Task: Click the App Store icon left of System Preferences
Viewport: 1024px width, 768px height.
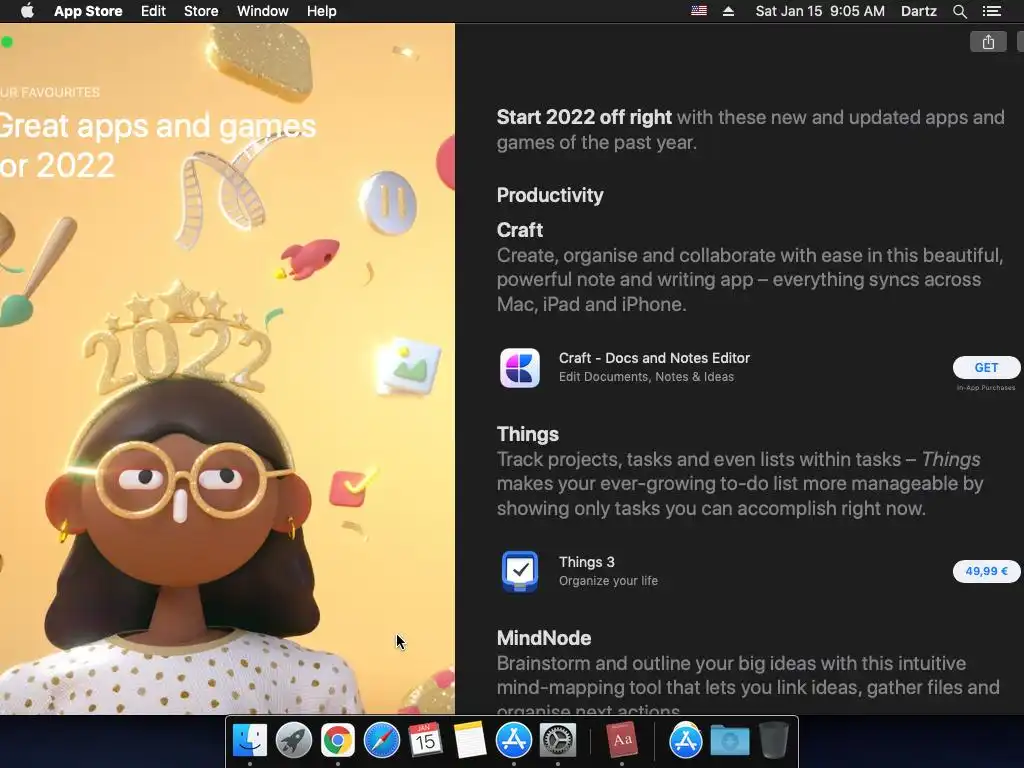Action: [514, 740]
